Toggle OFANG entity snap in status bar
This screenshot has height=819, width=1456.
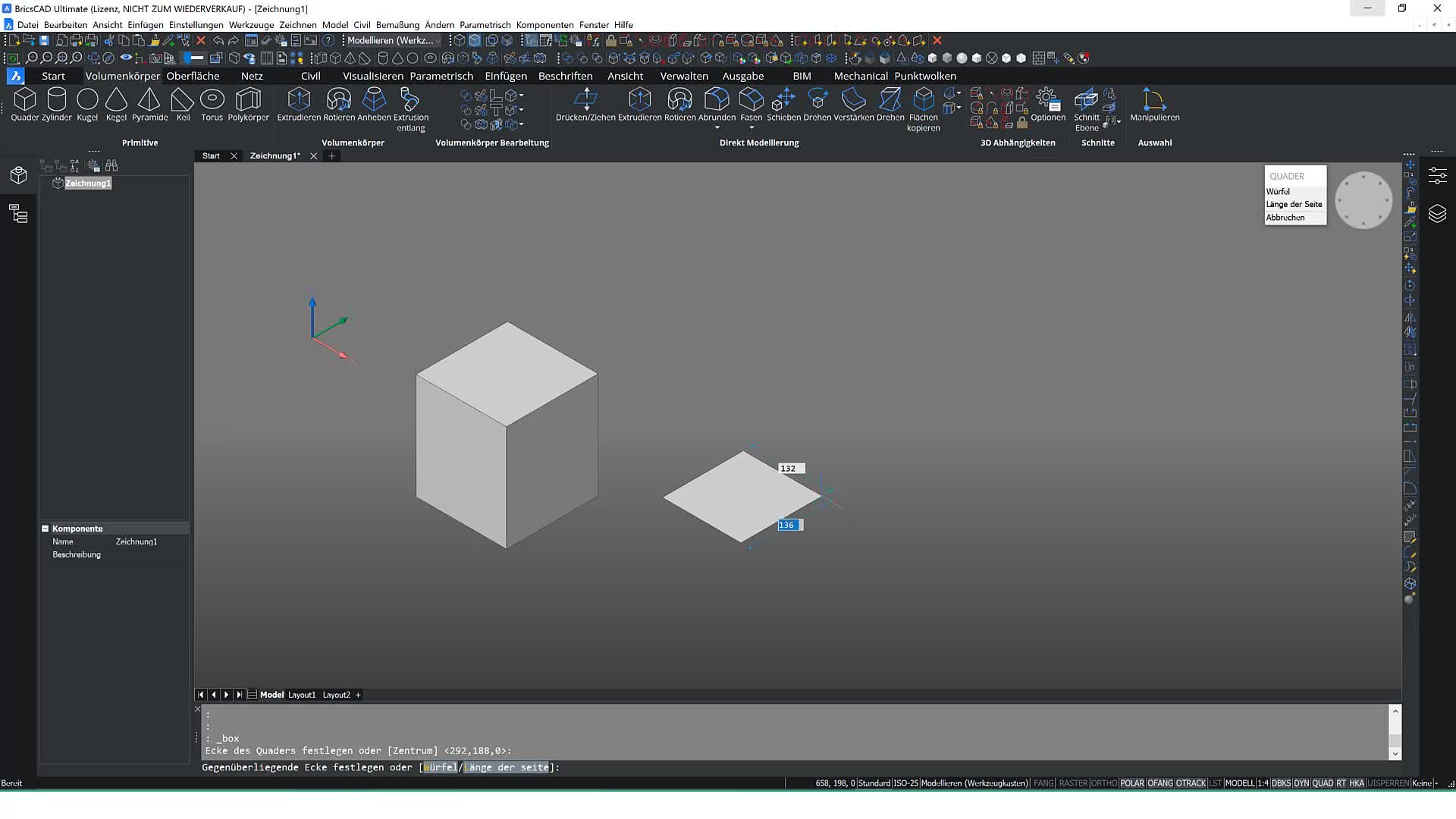coord(1160,783)
